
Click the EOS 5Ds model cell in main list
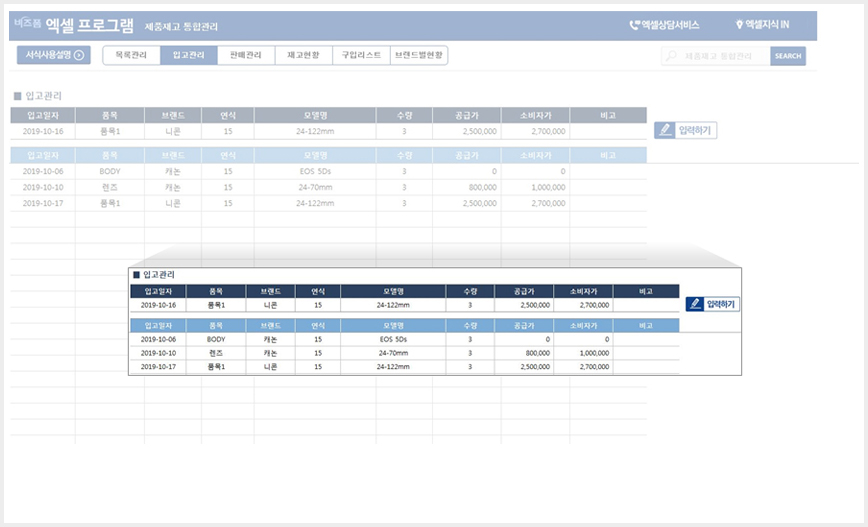[315, 171]
